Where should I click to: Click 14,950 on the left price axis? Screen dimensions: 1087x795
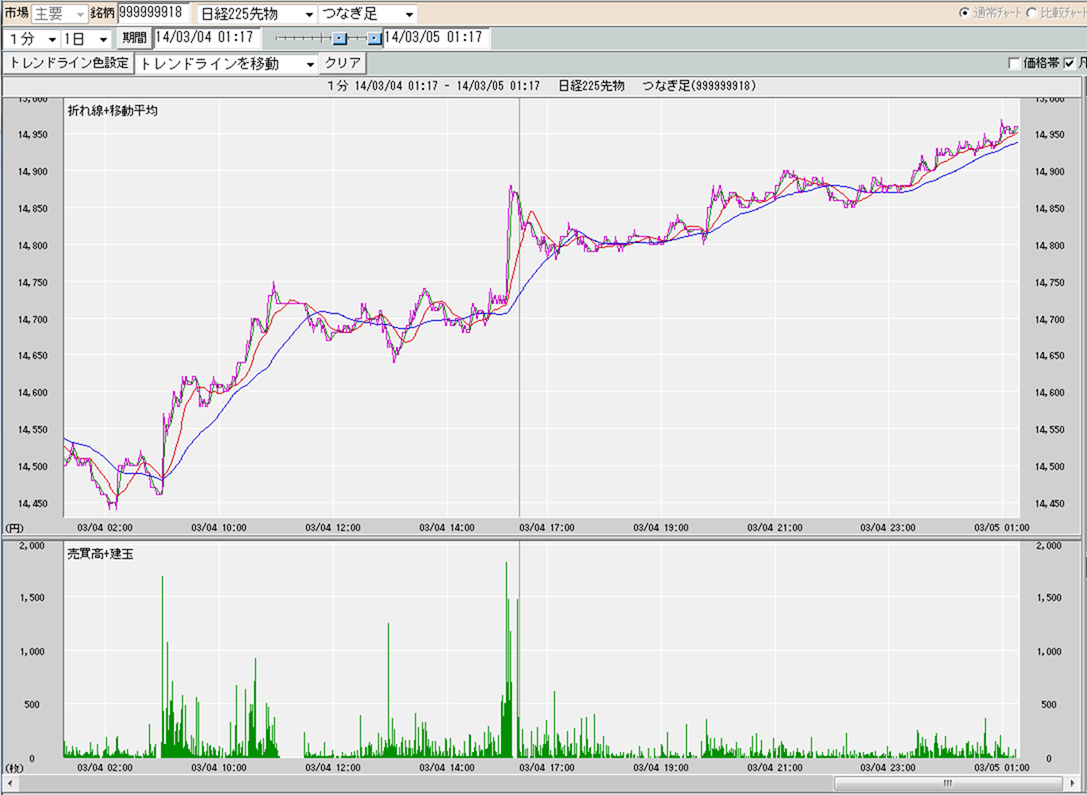pyautogui.click(x=33, y=134)
